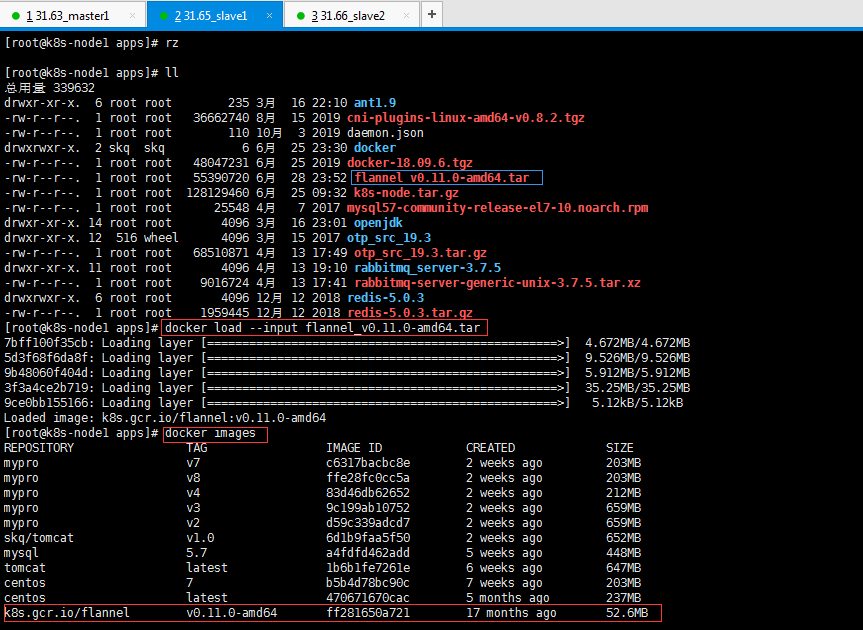Click the rz command at prompt
The height and width of the screenshot is (630, 863).
pos(172,43)
